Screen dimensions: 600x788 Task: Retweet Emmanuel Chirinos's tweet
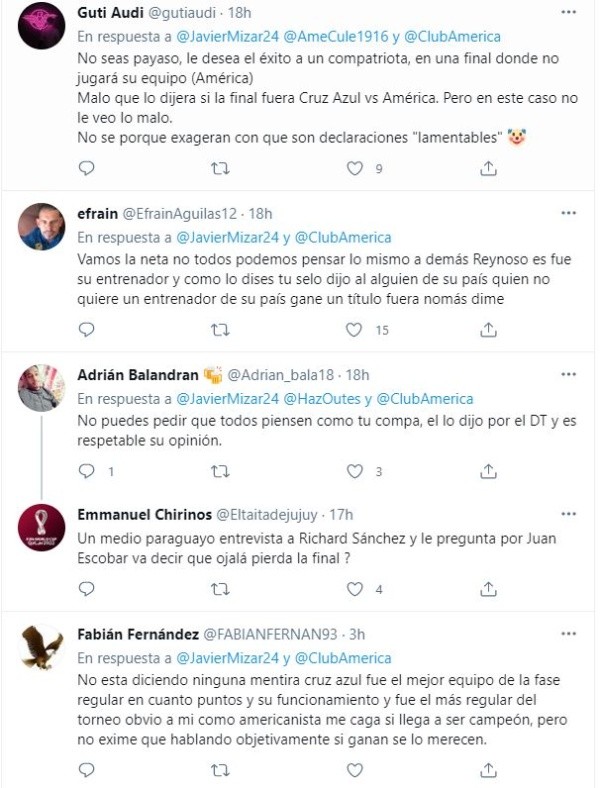click(221, 590)
